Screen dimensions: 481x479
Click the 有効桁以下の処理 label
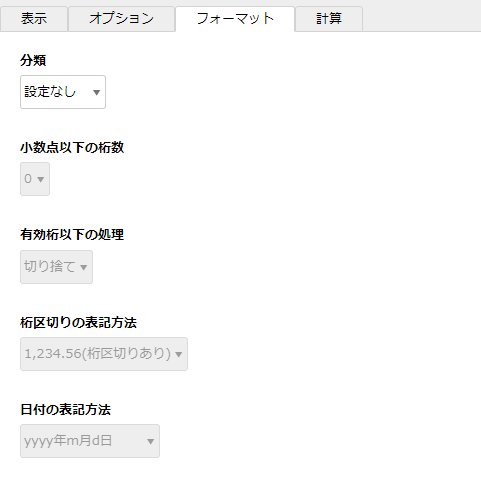72,235
